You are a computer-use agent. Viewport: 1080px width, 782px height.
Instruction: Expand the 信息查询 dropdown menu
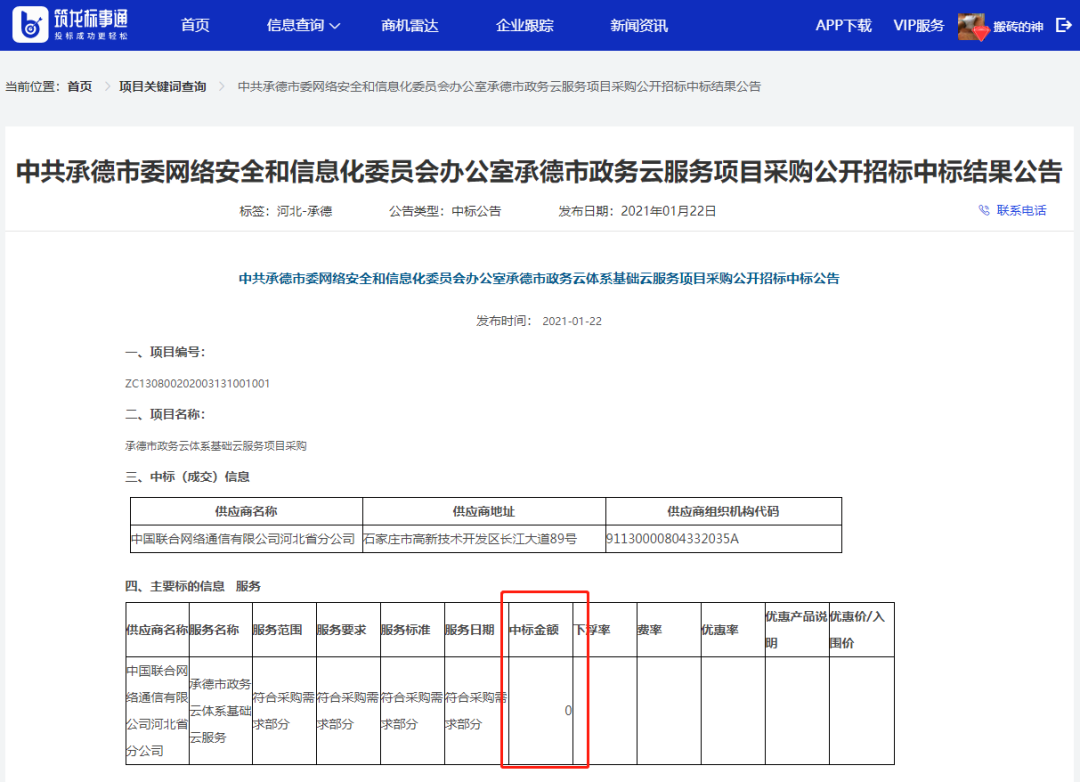tap(303, 25)
